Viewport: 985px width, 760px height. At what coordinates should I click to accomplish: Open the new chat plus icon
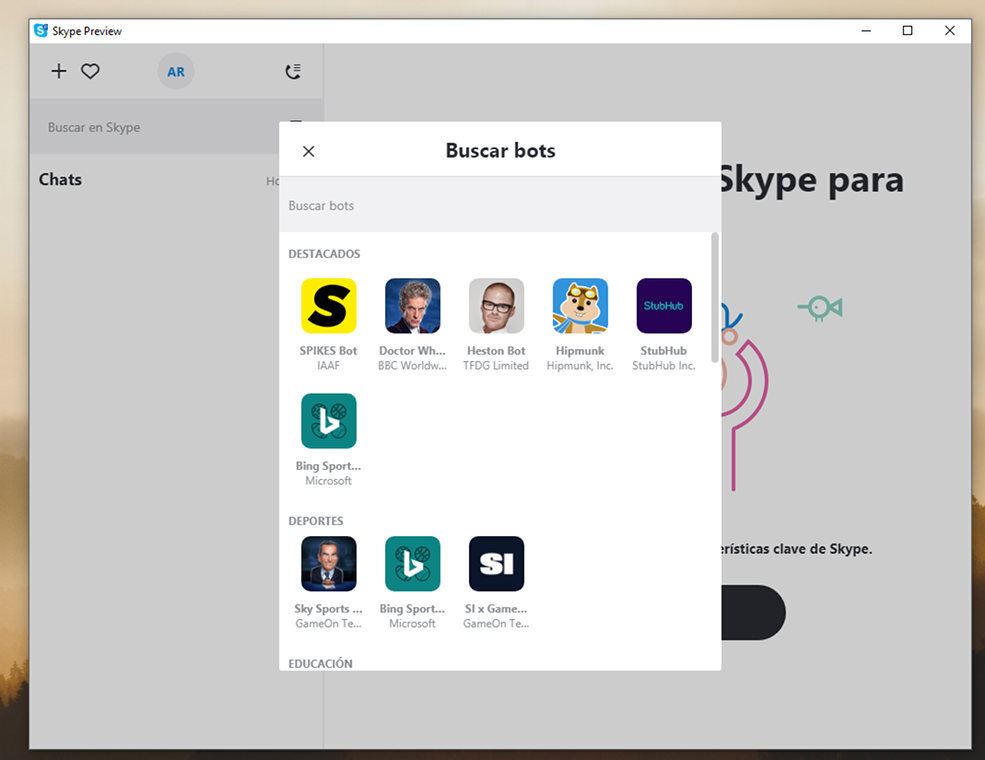click(x=59, y=71)
